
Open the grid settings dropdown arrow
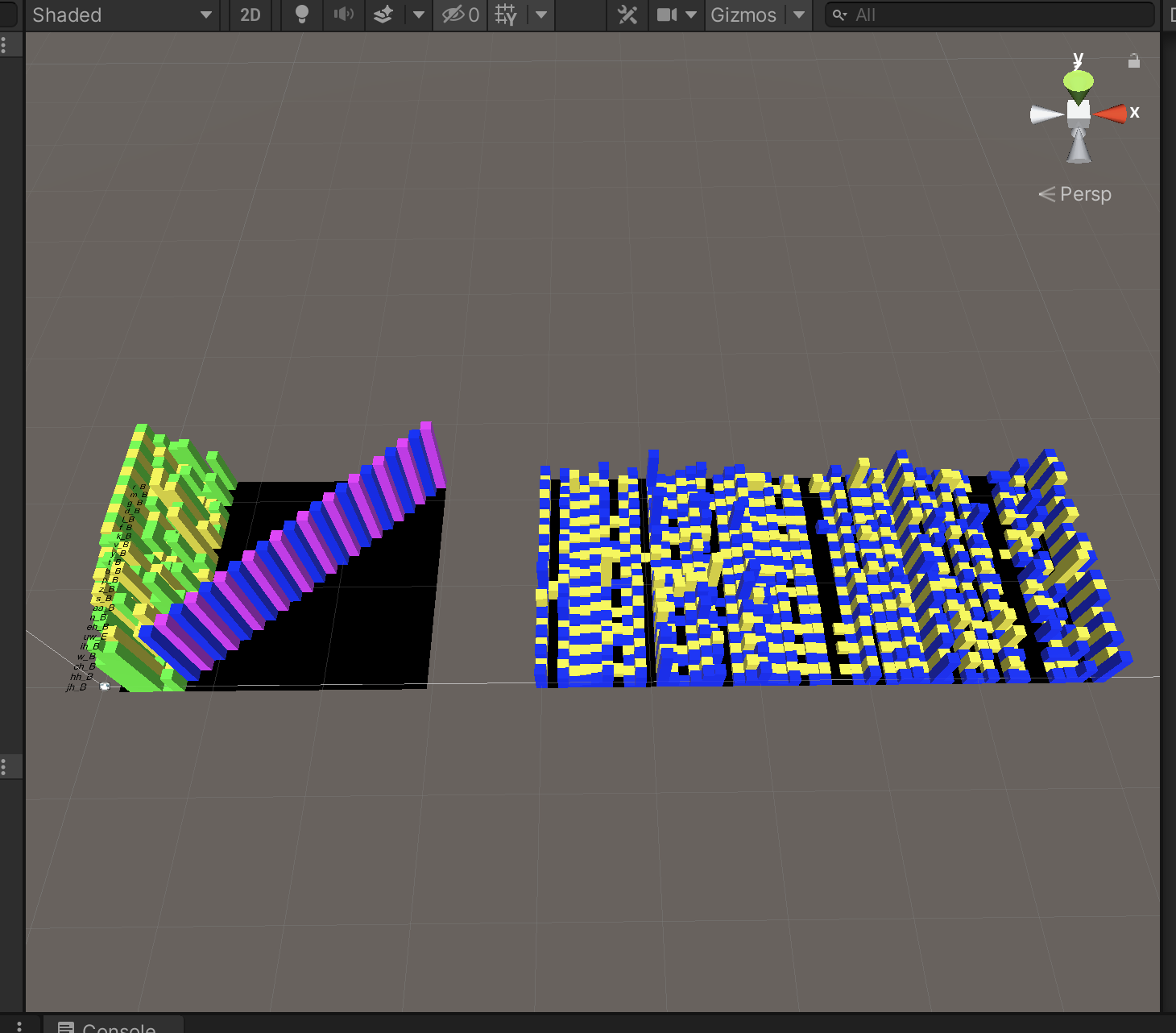click(541, 15)
